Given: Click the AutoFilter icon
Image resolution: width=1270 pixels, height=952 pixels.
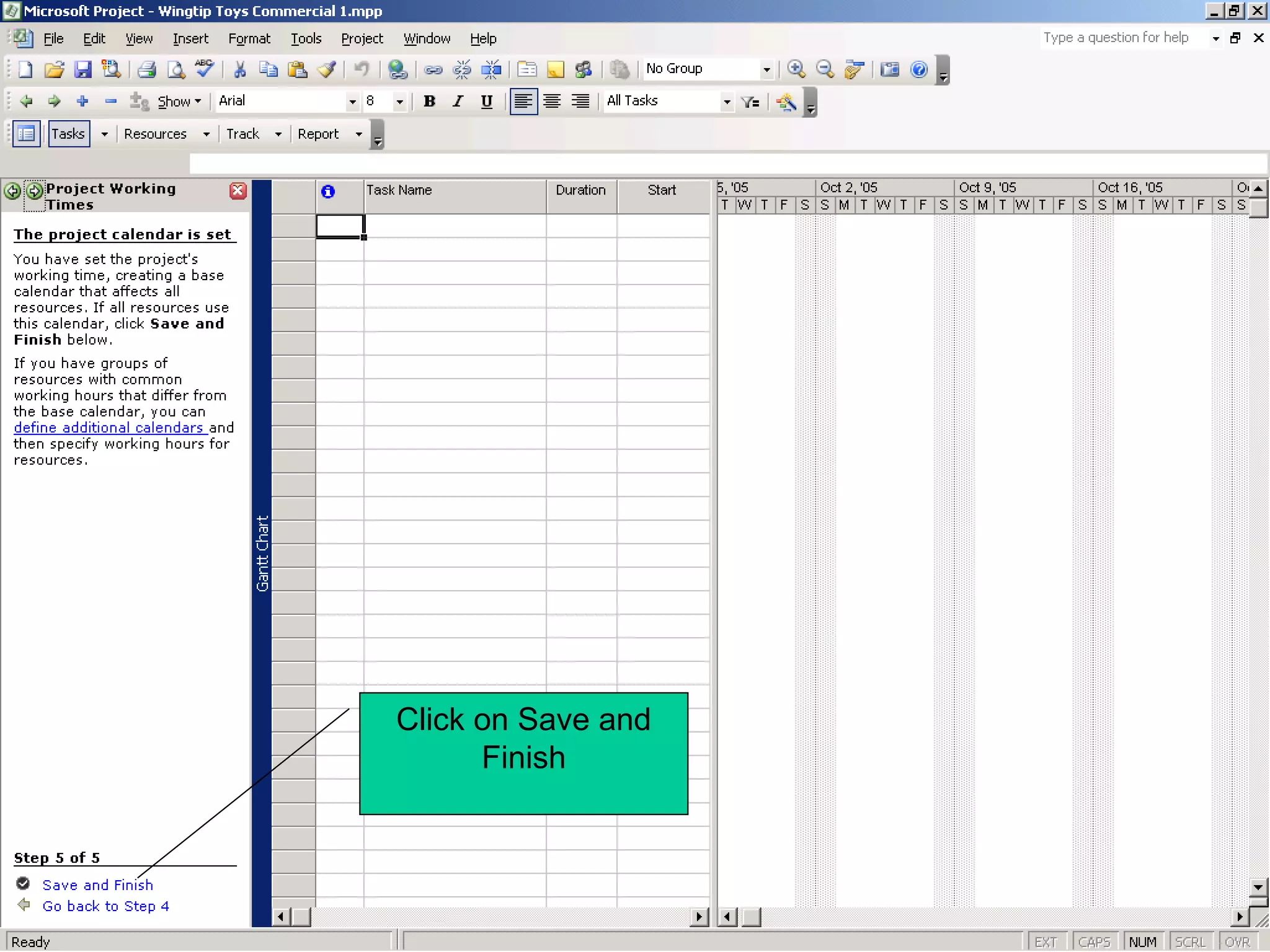Looking at the screenshot, I should point(750,102).
